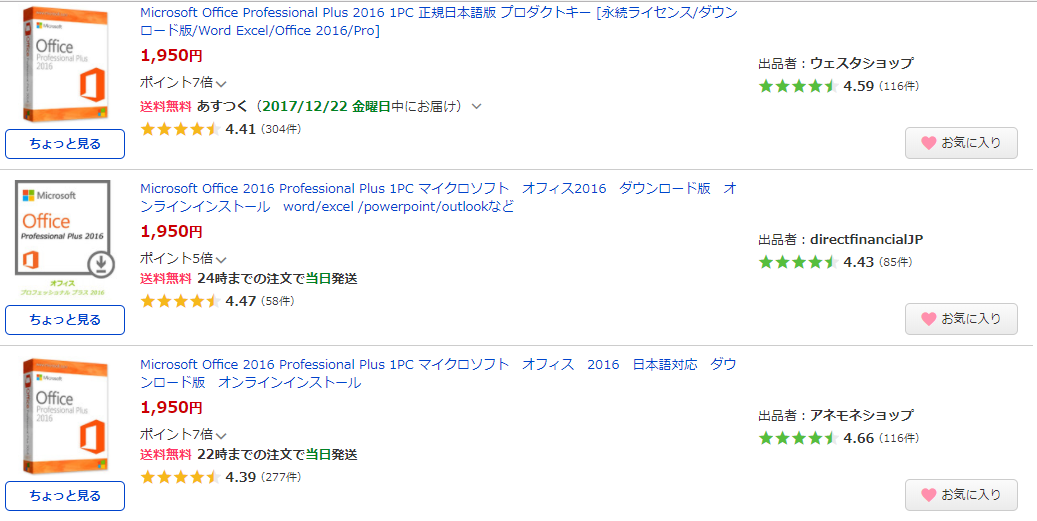1037x521 pixels.
Task: Add the ウェスタショップ item to お気に入り
Action: (960, 143)
